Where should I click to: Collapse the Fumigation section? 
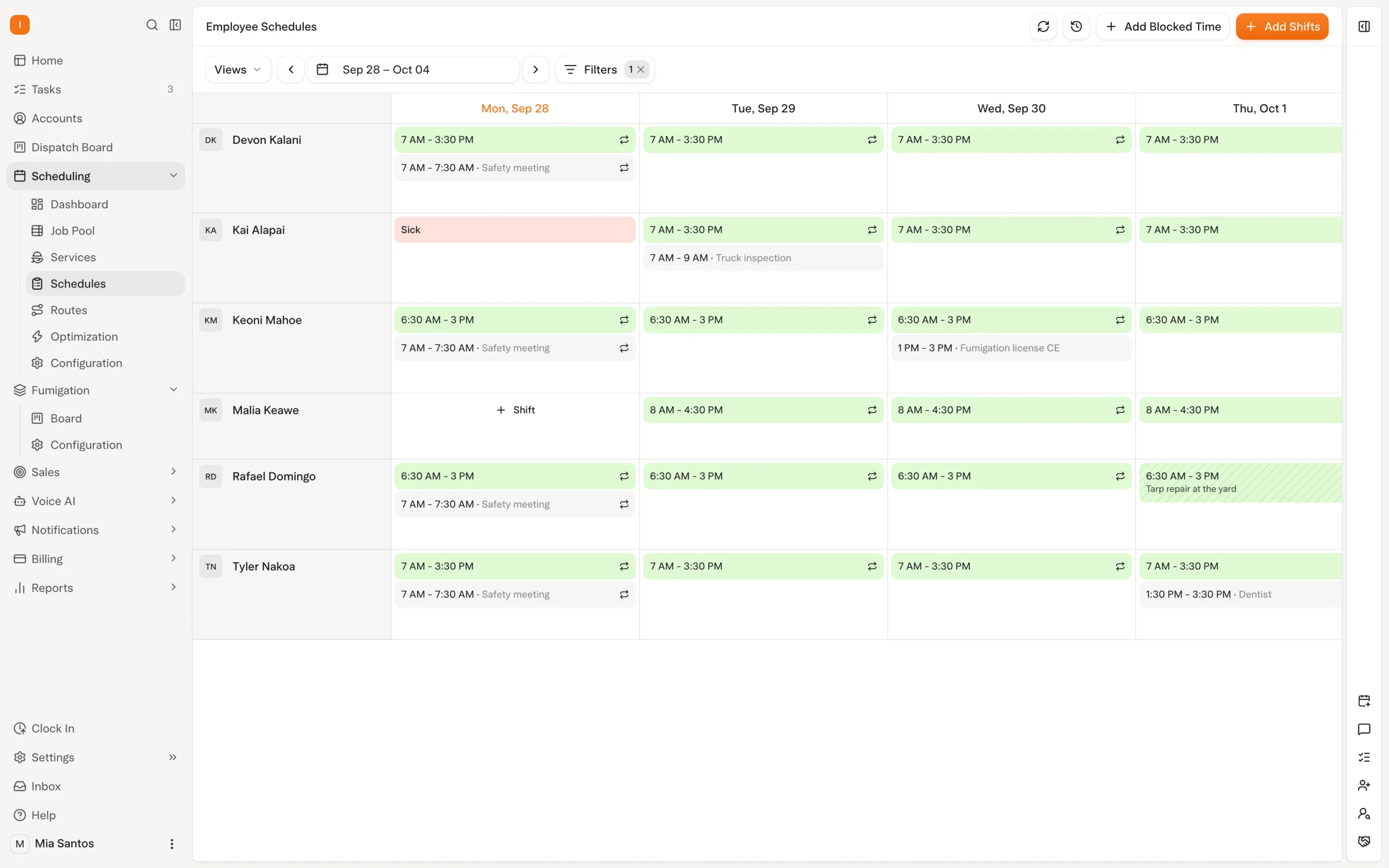pyautogui.click(x=173, y=390)
